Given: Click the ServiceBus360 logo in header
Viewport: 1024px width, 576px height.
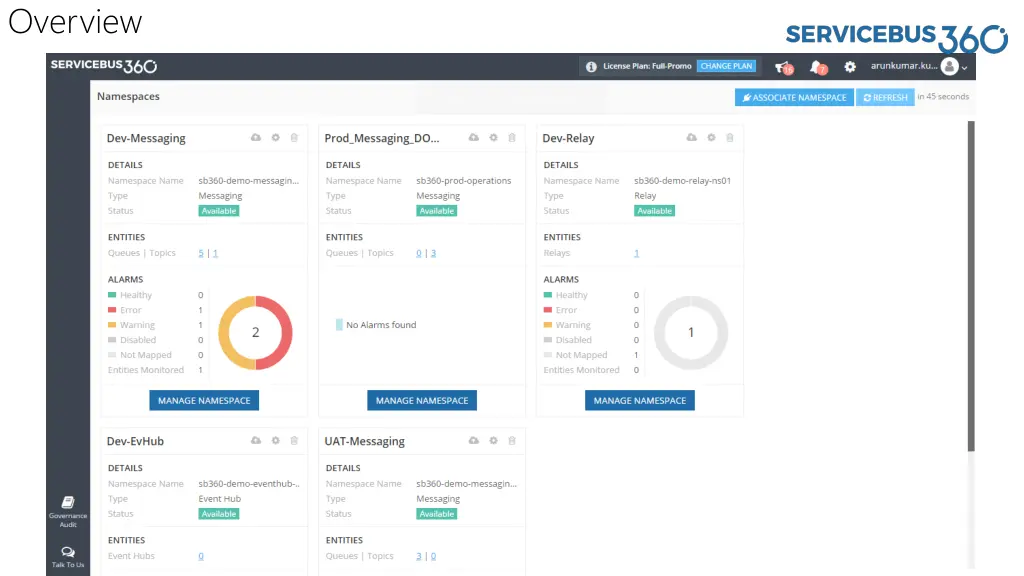Looking at the screenshot, I should coord(104,66).
